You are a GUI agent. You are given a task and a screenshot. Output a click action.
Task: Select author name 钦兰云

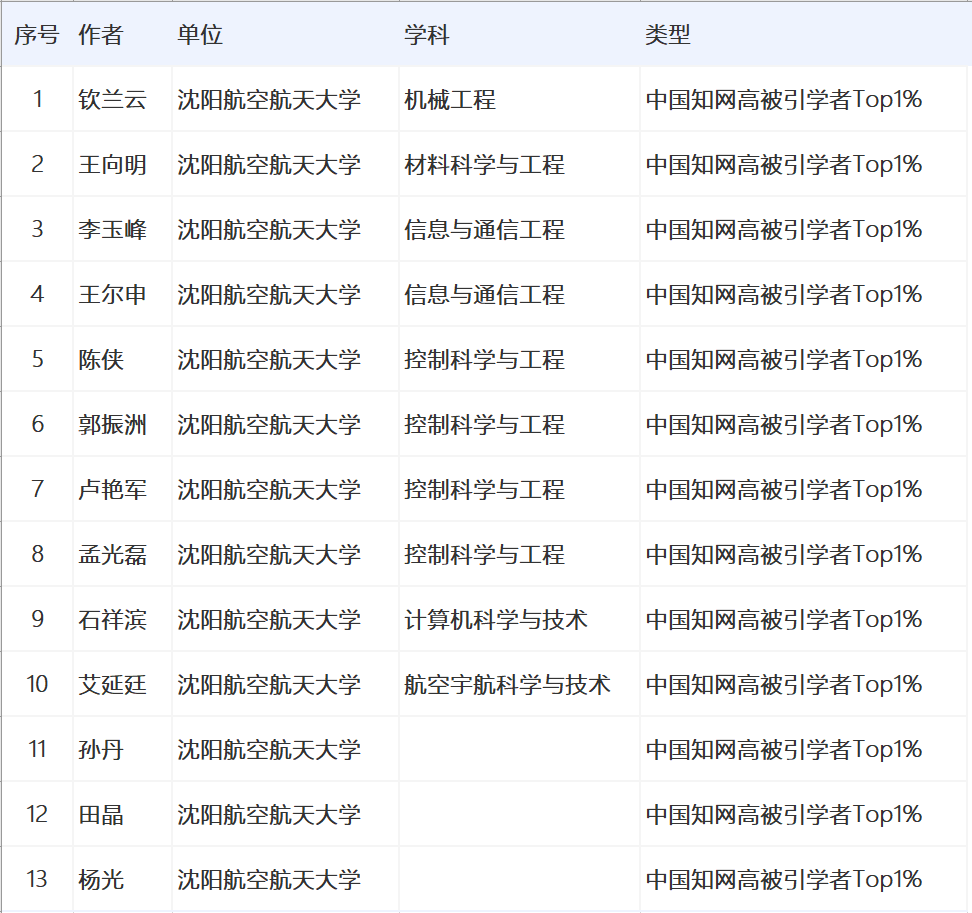(x=112, y=100)
